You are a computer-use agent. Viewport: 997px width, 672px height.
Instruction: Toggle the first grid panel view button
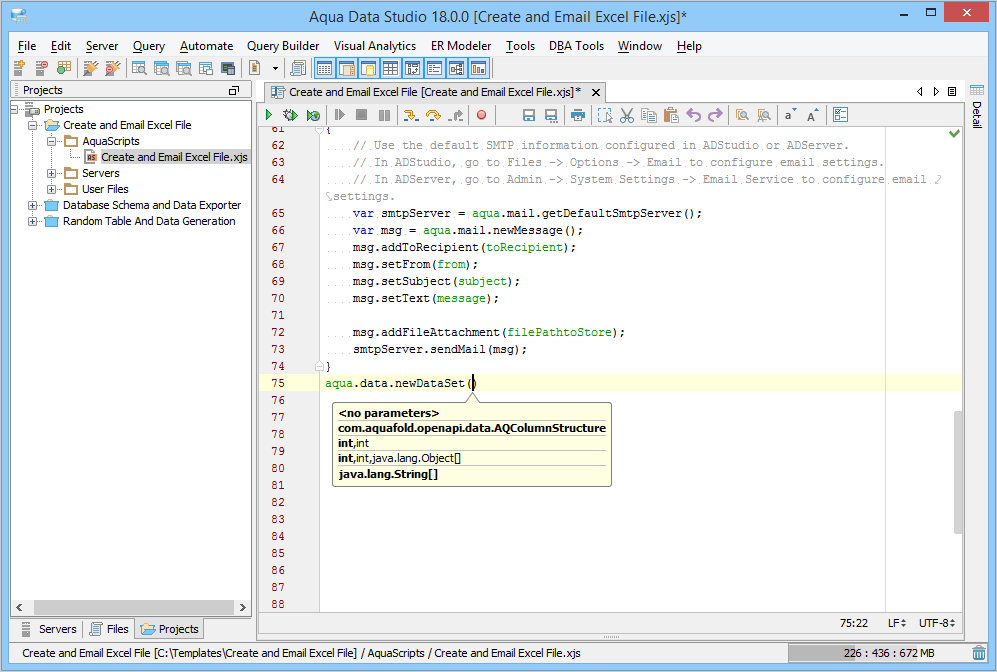[325, 68]
